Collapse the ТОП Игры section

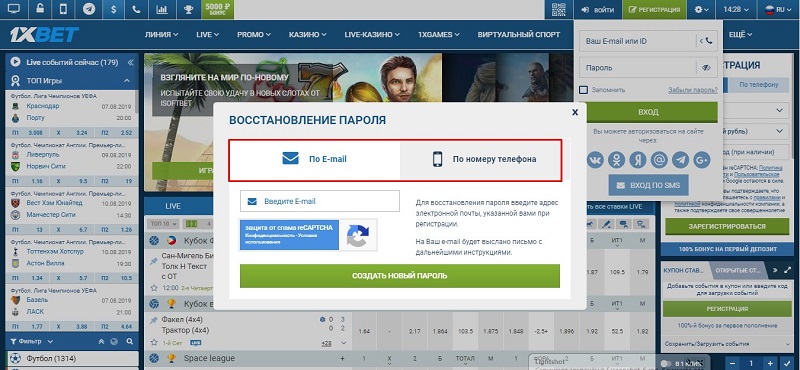point(127,81)
